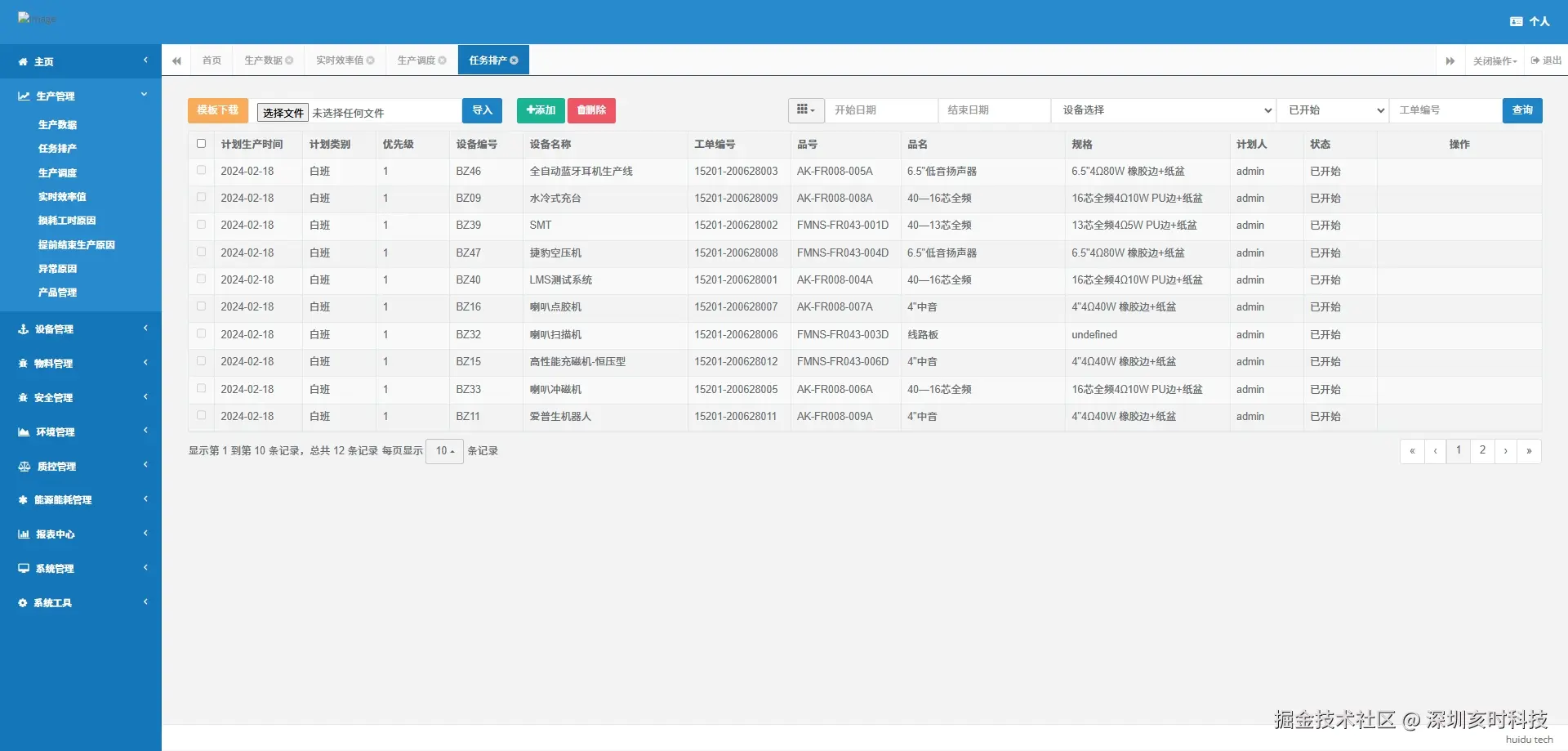Check the row for BZ46
Viewport: 1568px width, 751px height.
point(201,170)
